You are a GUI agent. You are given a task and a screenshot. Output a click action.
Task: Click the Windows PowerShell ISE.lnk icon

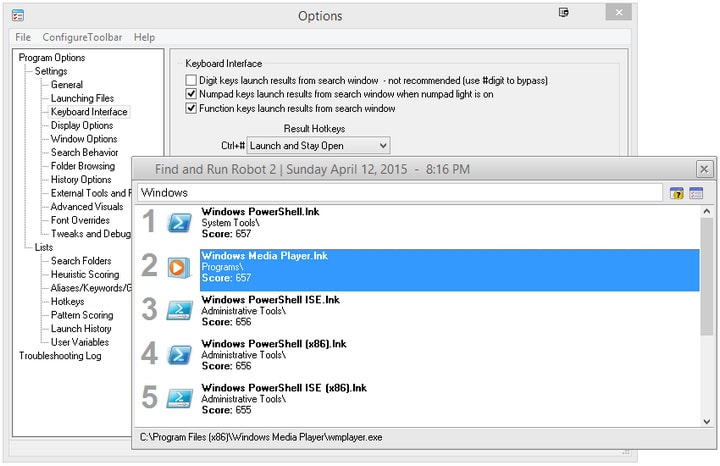pyautogui.click(x=180, y=311)
